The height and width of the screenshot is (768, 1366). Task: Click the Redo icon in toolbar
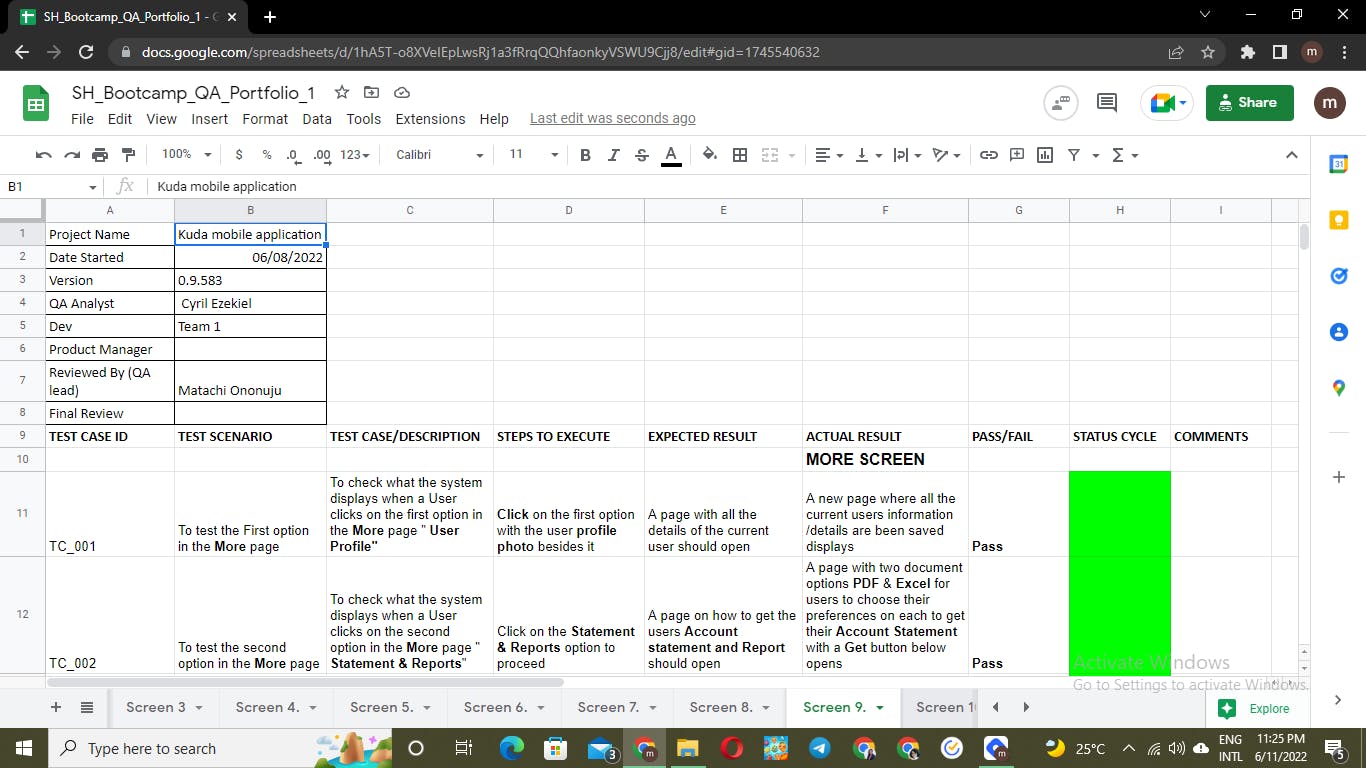(71, 155)
